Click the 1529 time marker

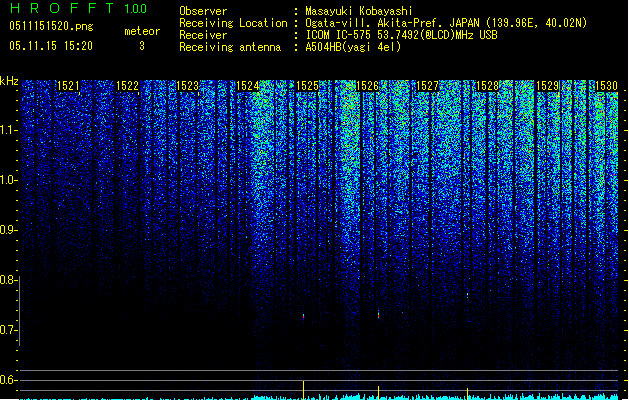coord(548,86)
